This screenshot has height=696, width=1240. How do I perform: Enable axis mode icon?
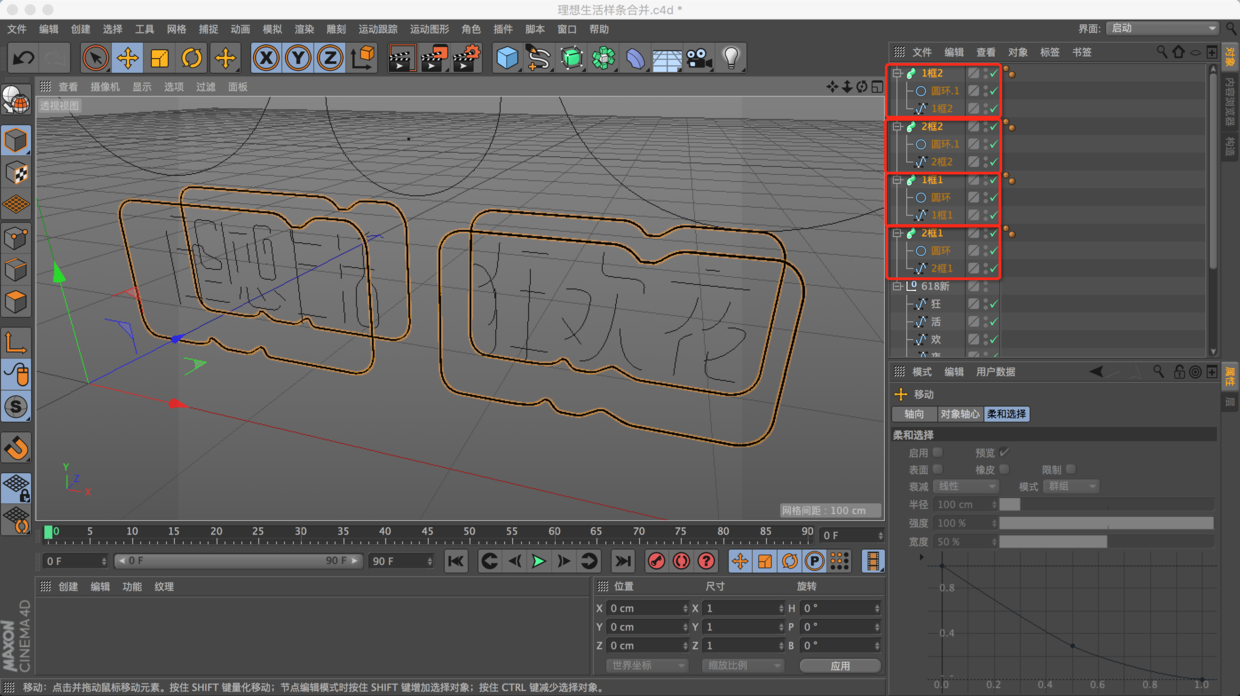point(16,343)
